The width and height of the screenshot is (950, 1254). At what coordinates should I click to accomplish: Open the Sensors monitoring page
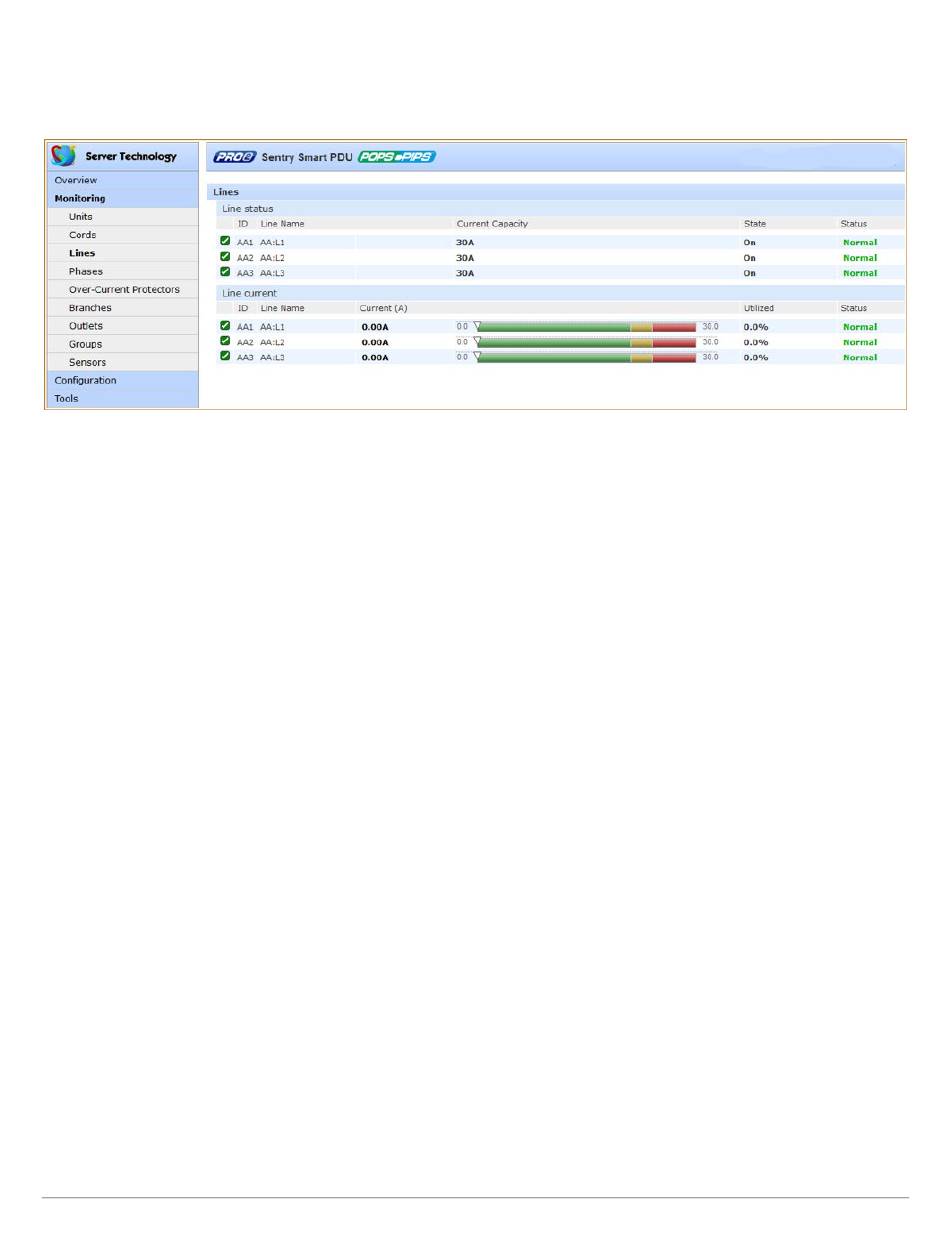tap(87, 362)
